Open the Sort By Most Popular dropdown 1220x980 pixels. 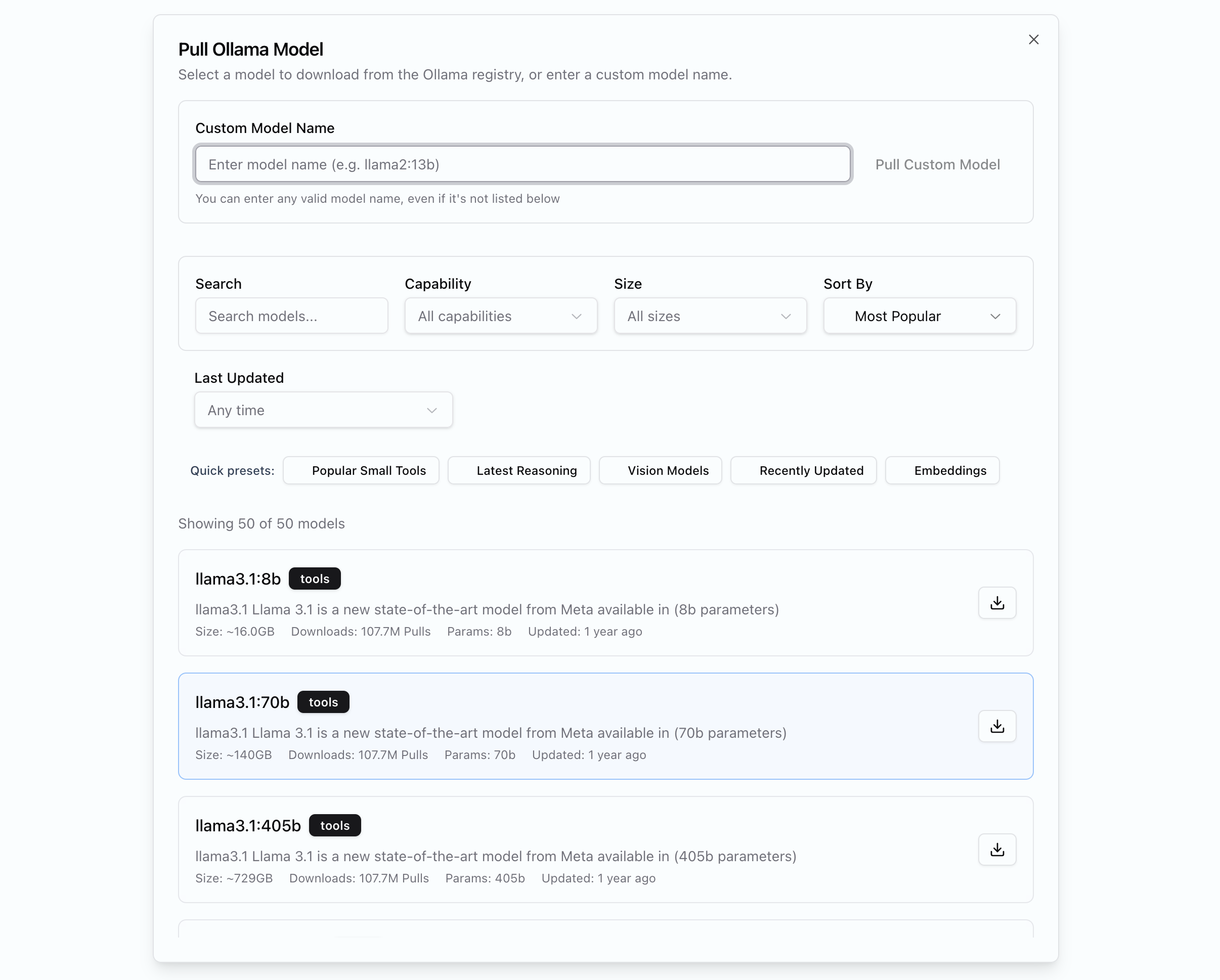coord(919,316)
